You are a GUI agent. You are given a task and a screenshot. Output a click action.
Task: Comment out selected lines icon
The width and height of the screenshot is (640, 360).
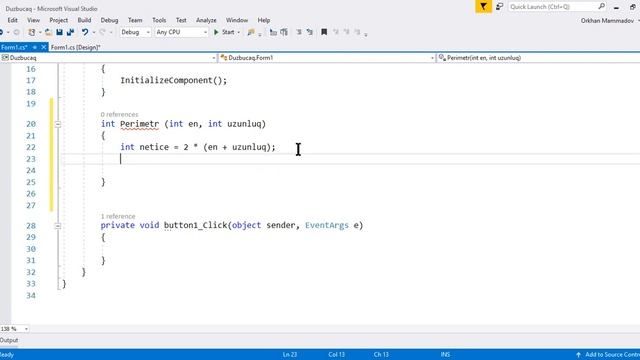(299, 32)
